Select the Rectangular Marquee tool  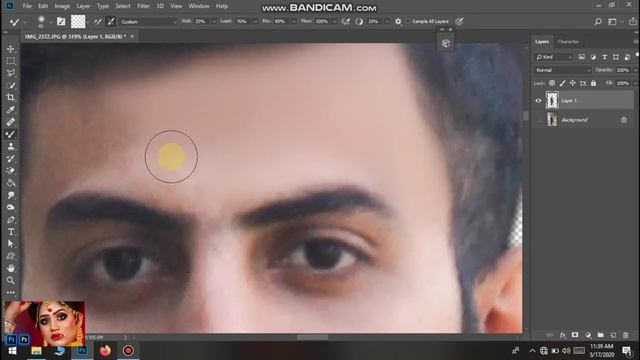coord(11,61)
